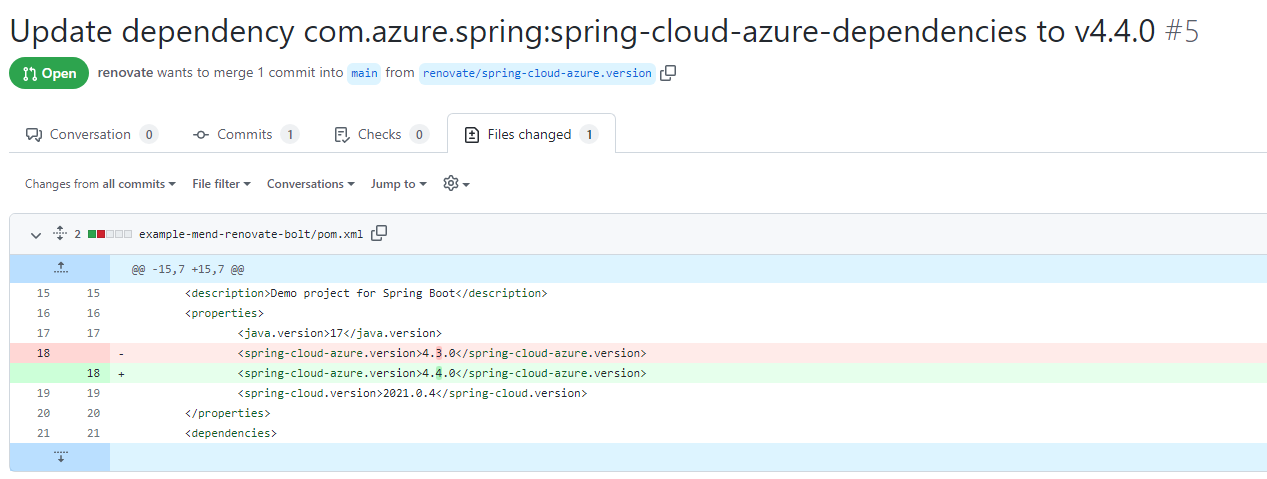Open the Jump to dropdown
The image size is (1267, 479).
[x=398, y=184]
